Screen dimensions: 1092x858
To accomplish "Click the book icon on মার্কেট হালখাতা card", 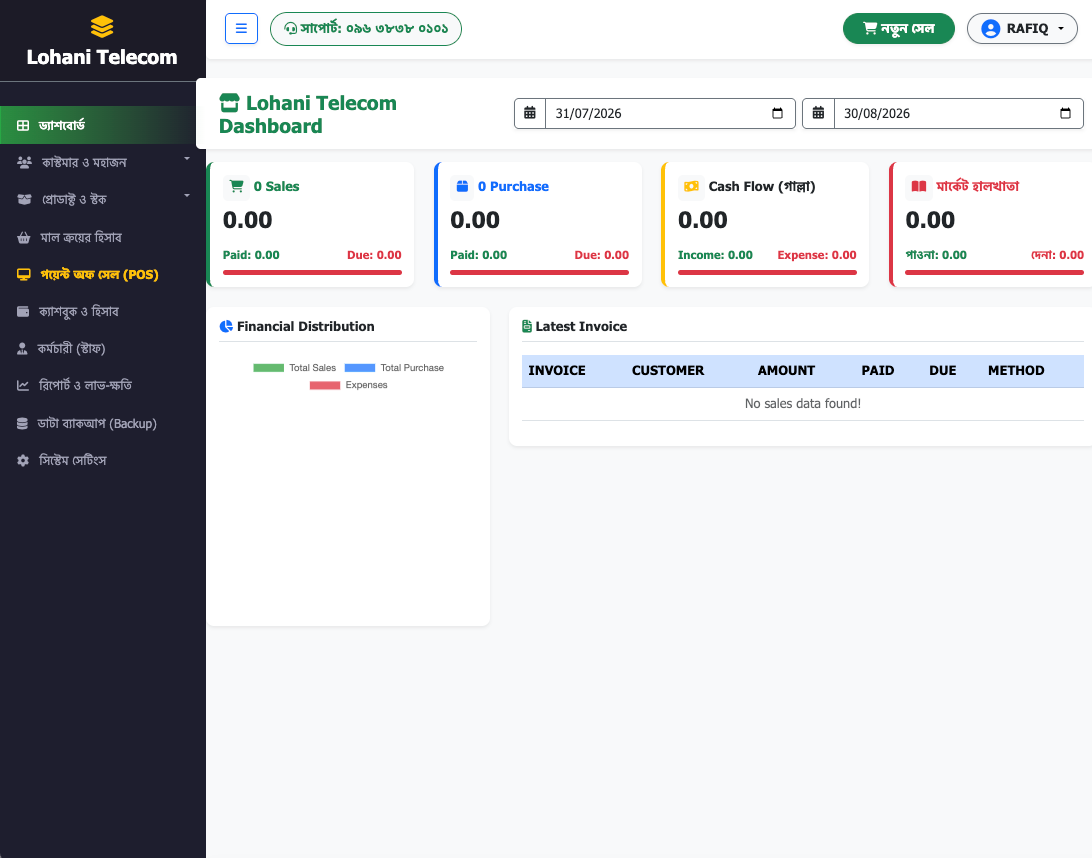I will (919, 186).
